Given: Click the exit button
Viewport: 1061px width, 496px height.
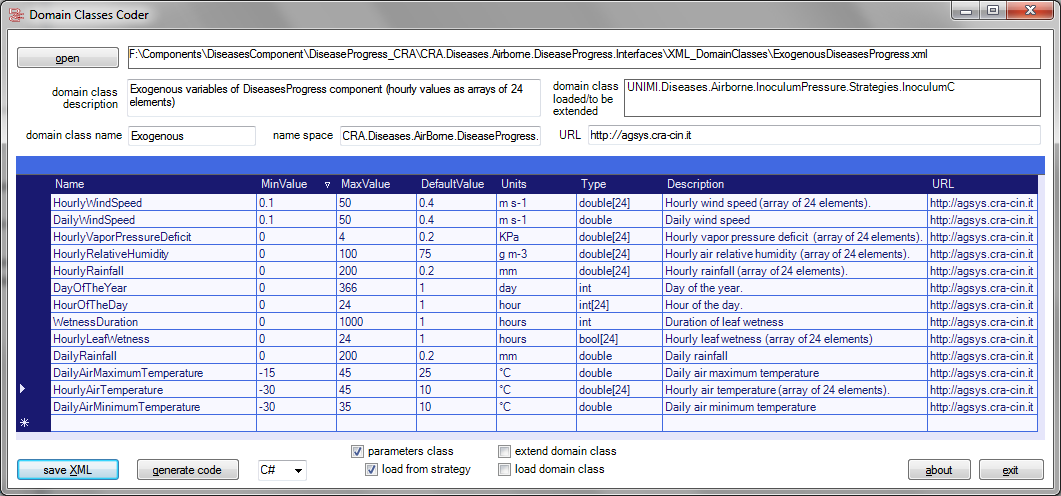Looking at the screenshot, I should tap(1010, 470).
